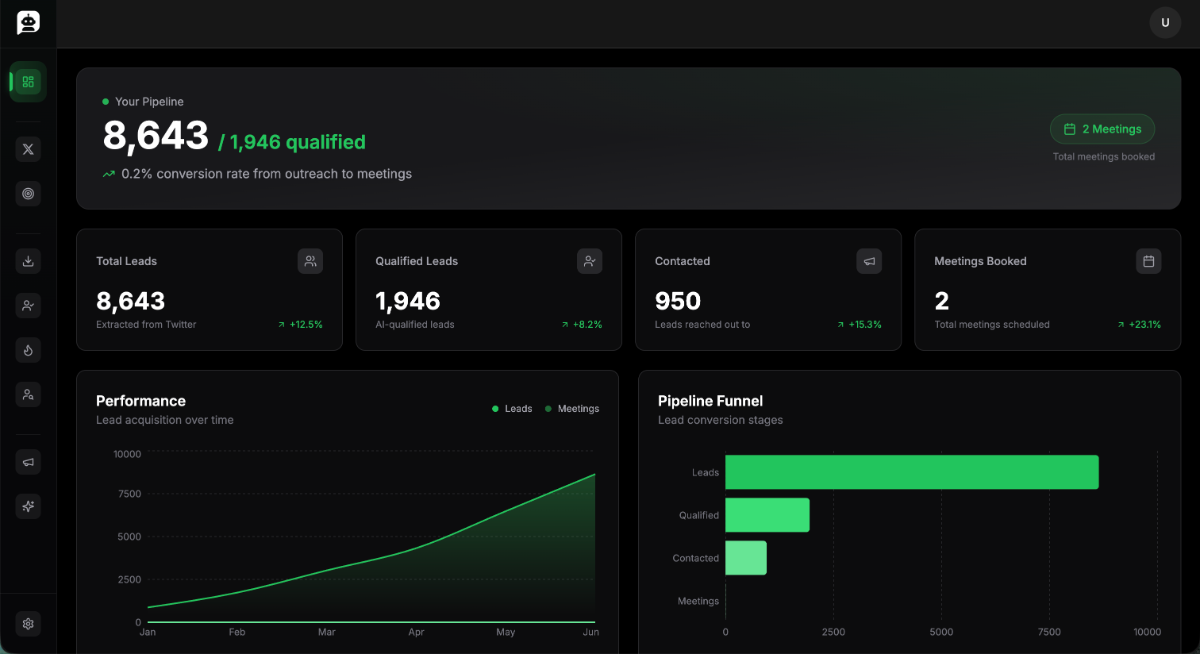Click the megaphone icon on Contacted card
Viewport: 1200px width, 654px height.
[x=869, y=261]
